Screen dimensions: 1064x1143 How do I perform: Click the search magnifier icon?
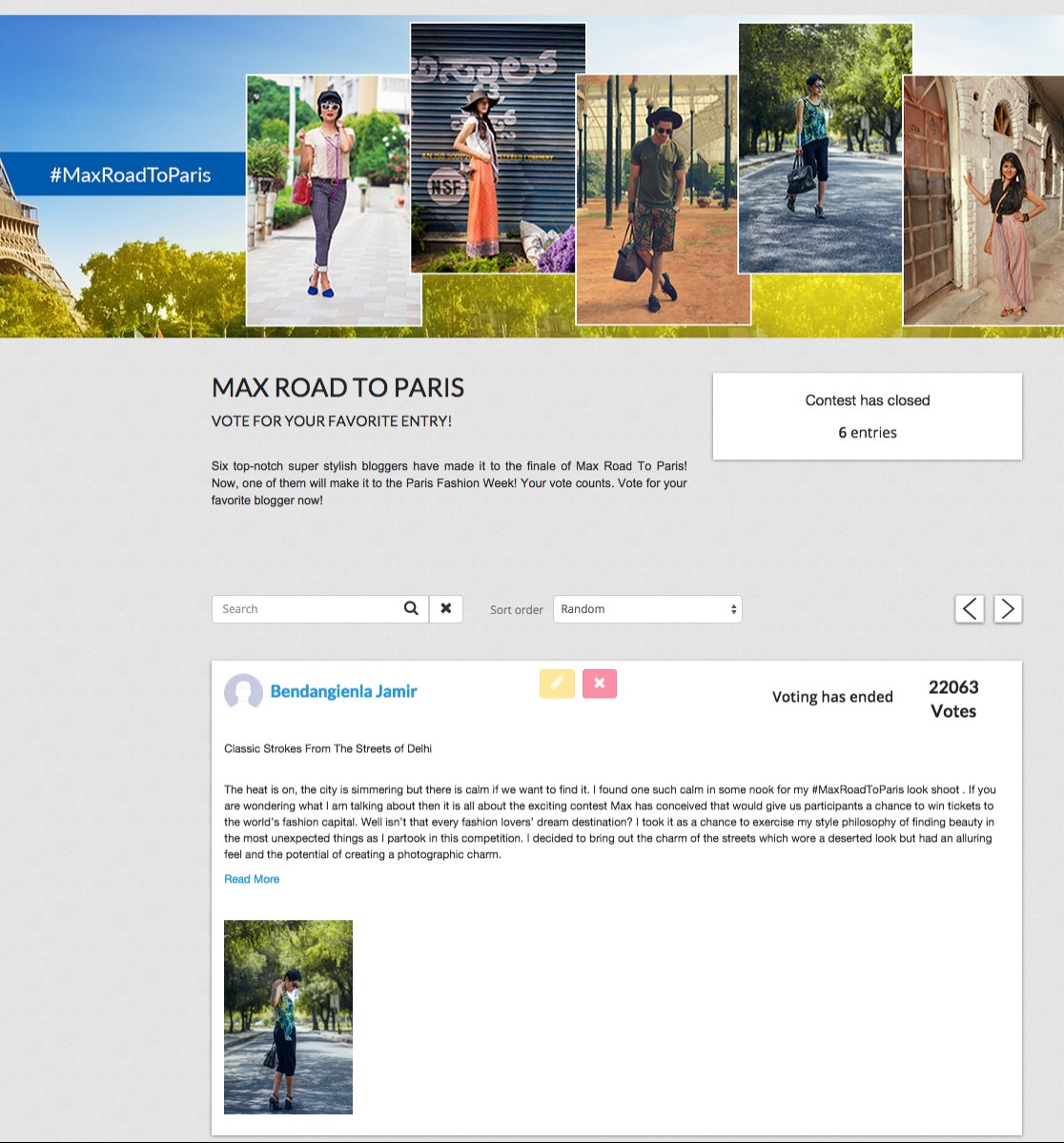point(411,608)
